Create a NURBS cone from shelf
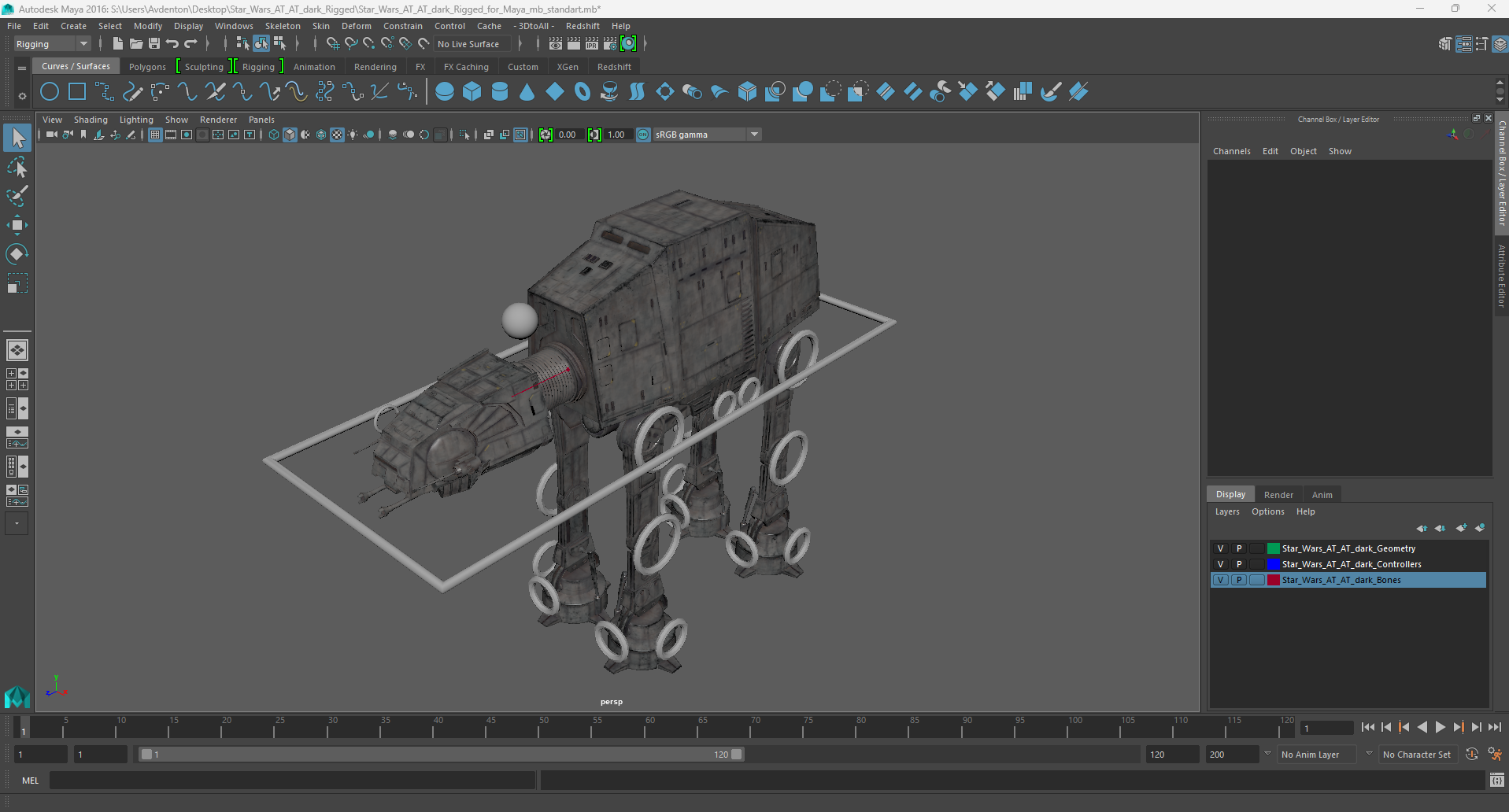This screenshot has width=1509, height=812. click(x=527, y=92)
